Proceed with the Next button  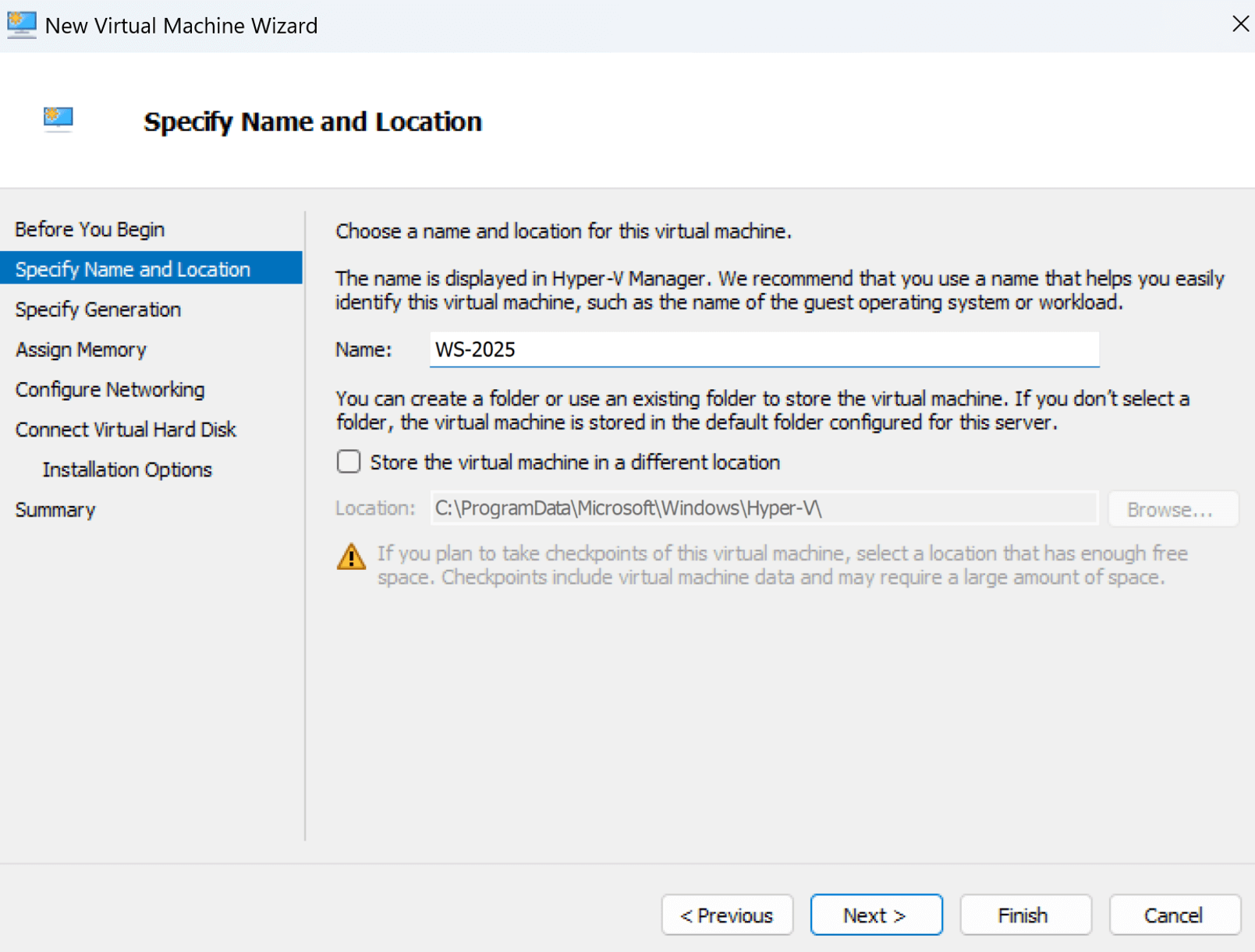coord(876,915)
